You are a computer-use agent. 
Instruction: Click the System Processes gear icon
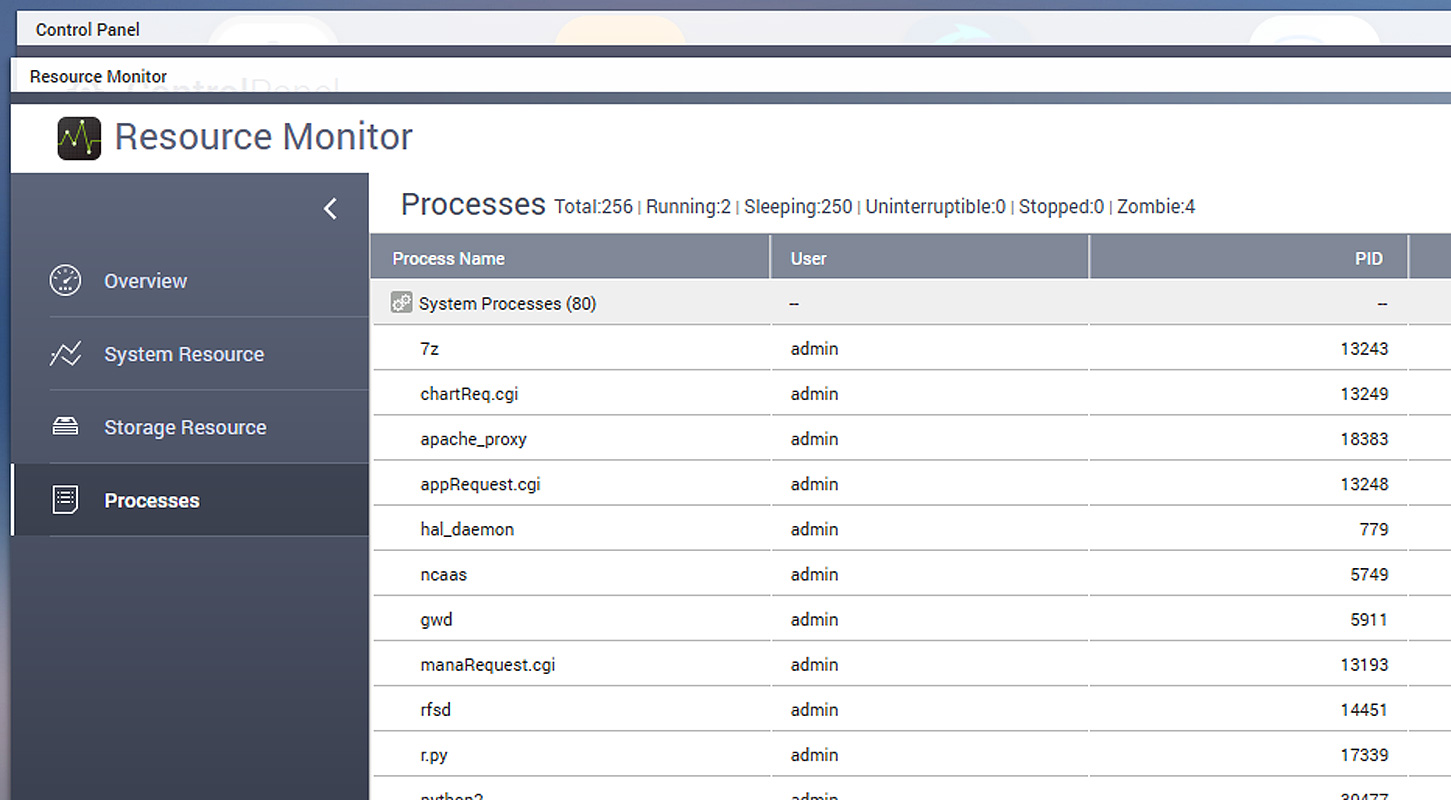[401, 302]
